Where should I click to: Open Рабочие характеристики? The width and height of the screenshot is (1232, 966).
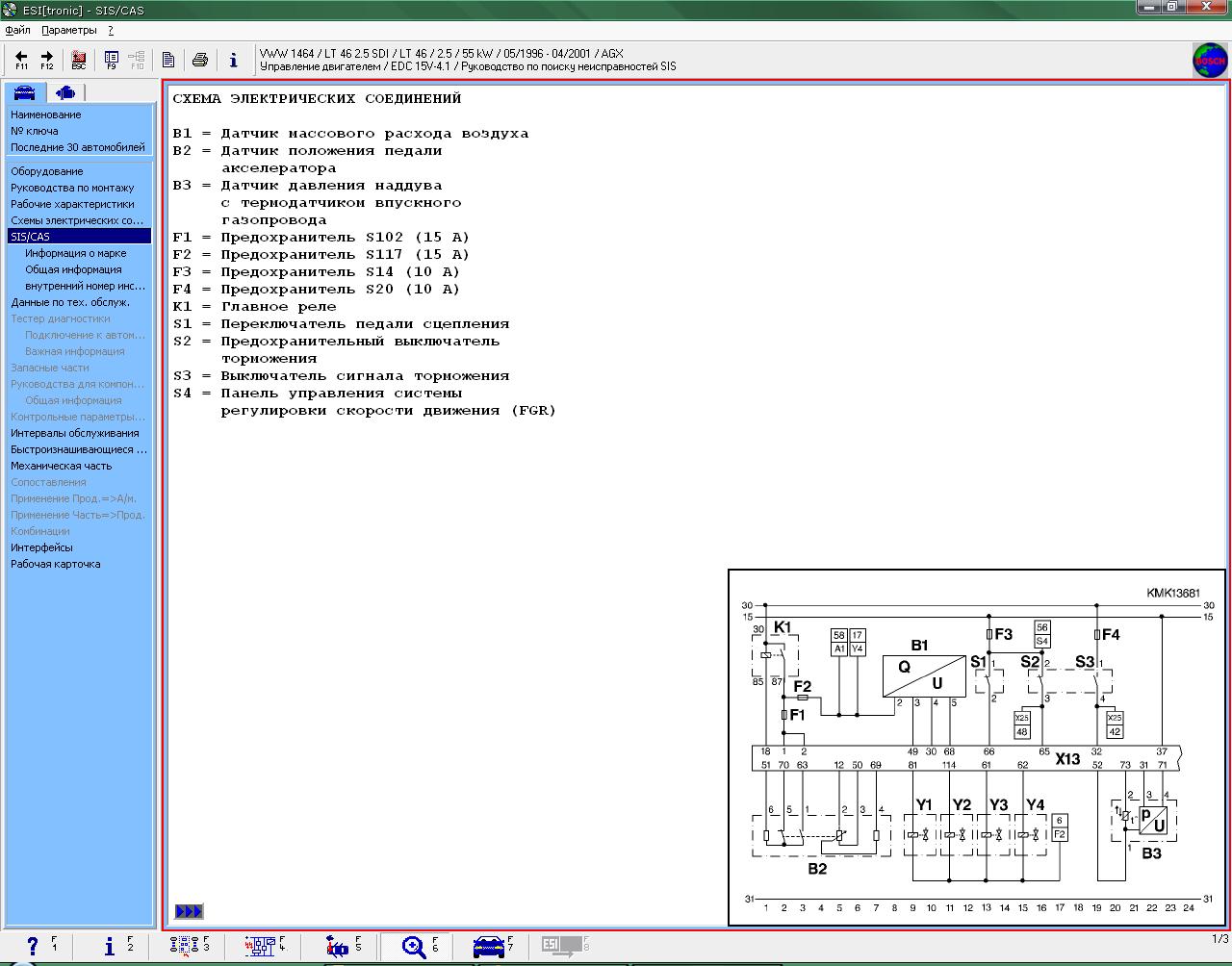click(72, 204)
